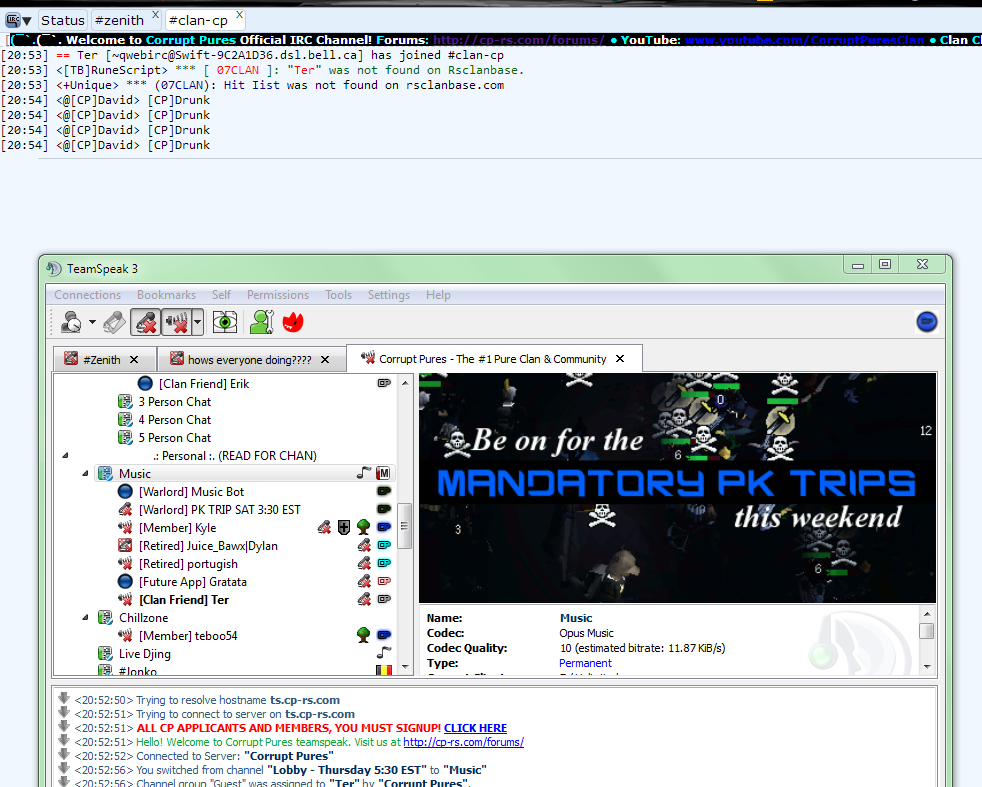Screen dimensions: 982x787
Task: Click the channel tree vertical scrollbar thumb
Action: click(405, 526)
